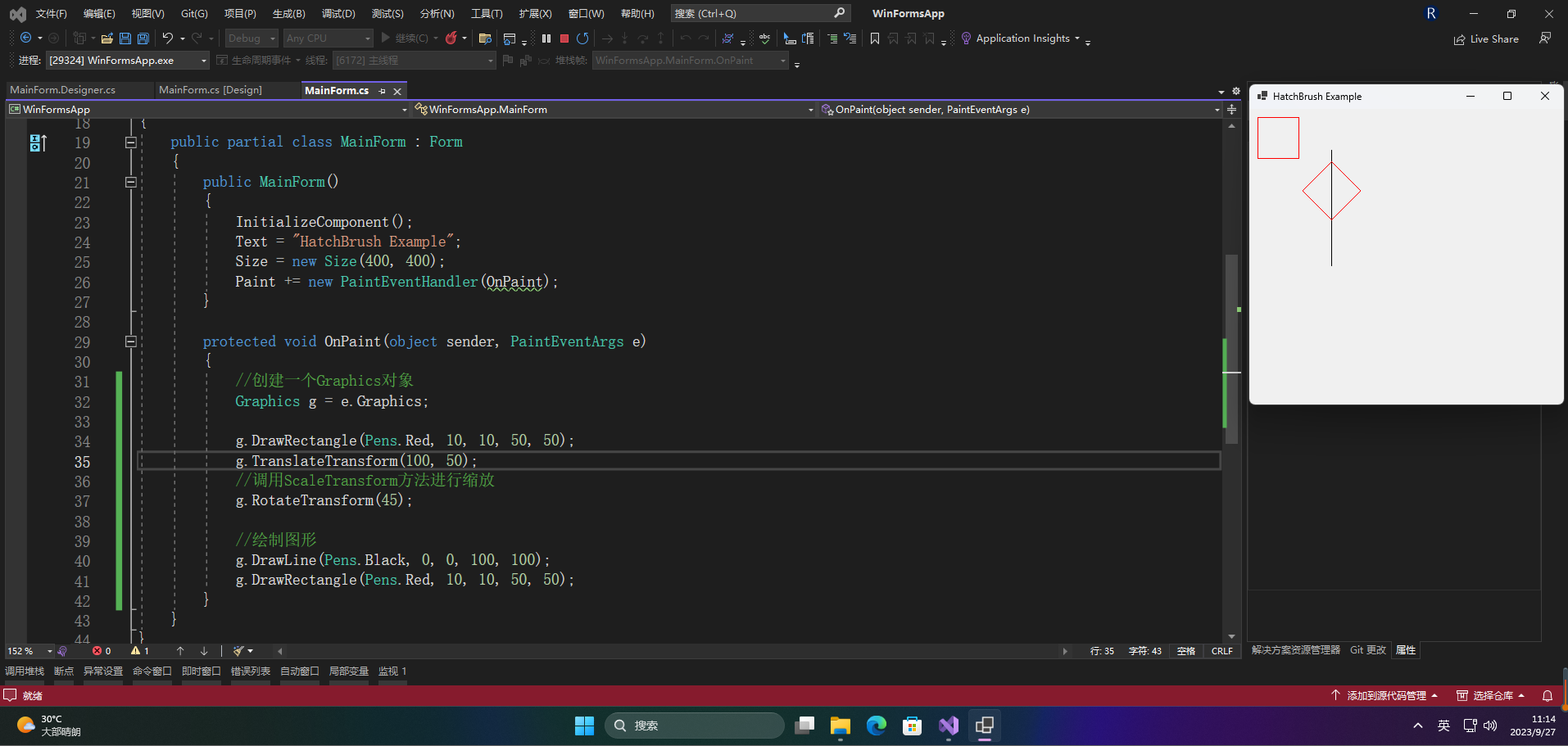Screen dimensions: 1568x746
Task: Switch to the Git 更改 panel tab
Action: (x=1367, y=650)
